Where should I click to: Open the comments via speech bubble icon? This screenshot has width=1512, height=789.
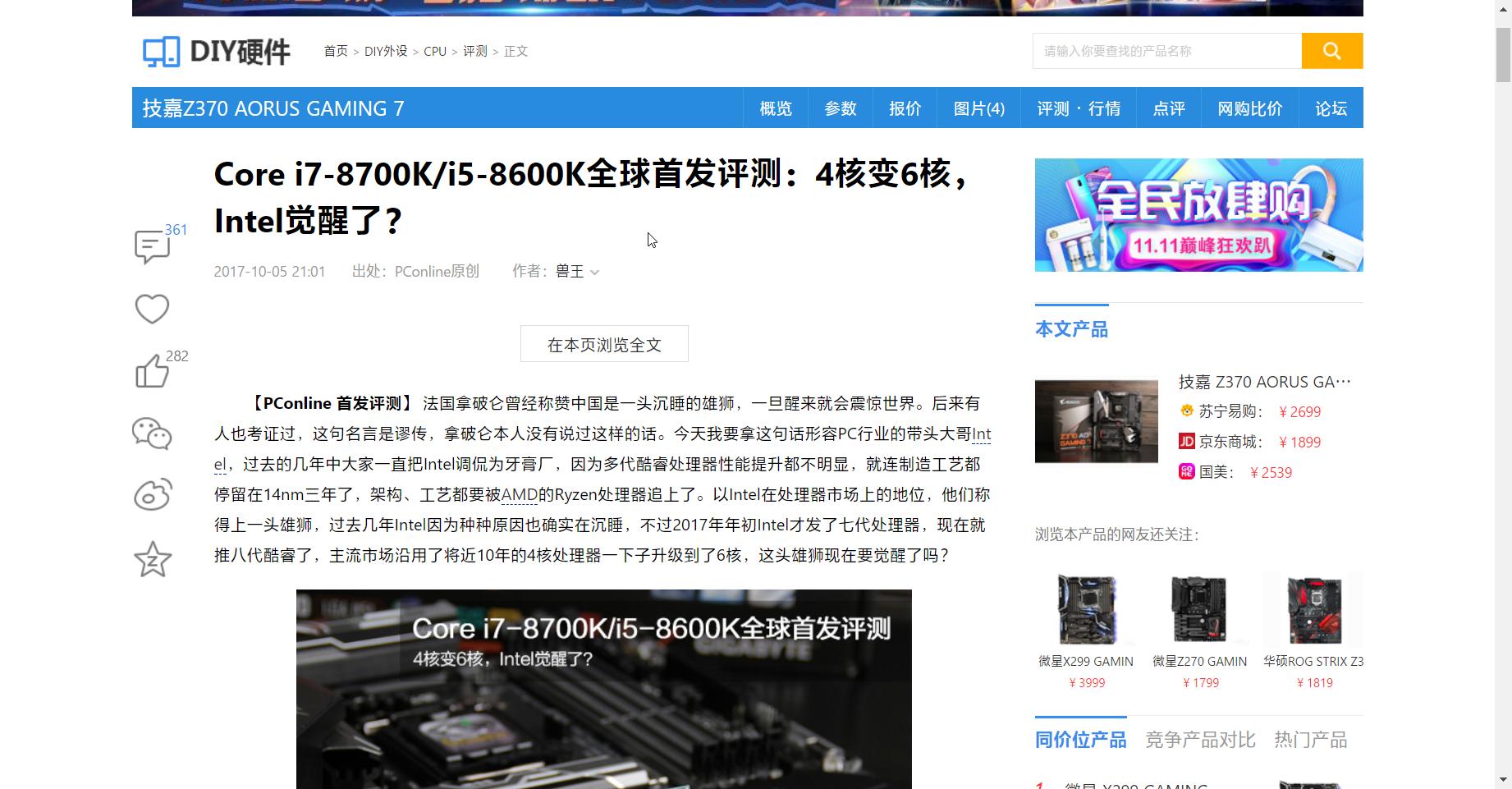point(152,245)
